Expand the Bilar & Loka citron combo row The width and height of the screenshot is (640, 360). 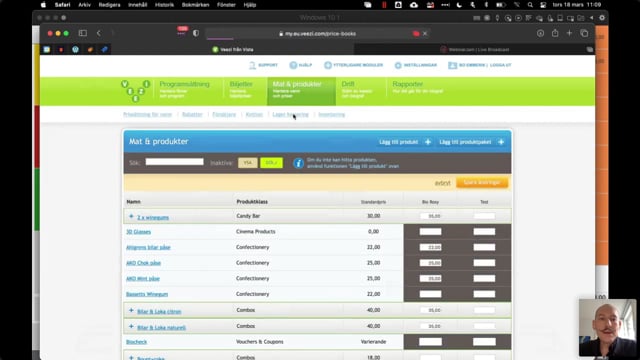131,311
